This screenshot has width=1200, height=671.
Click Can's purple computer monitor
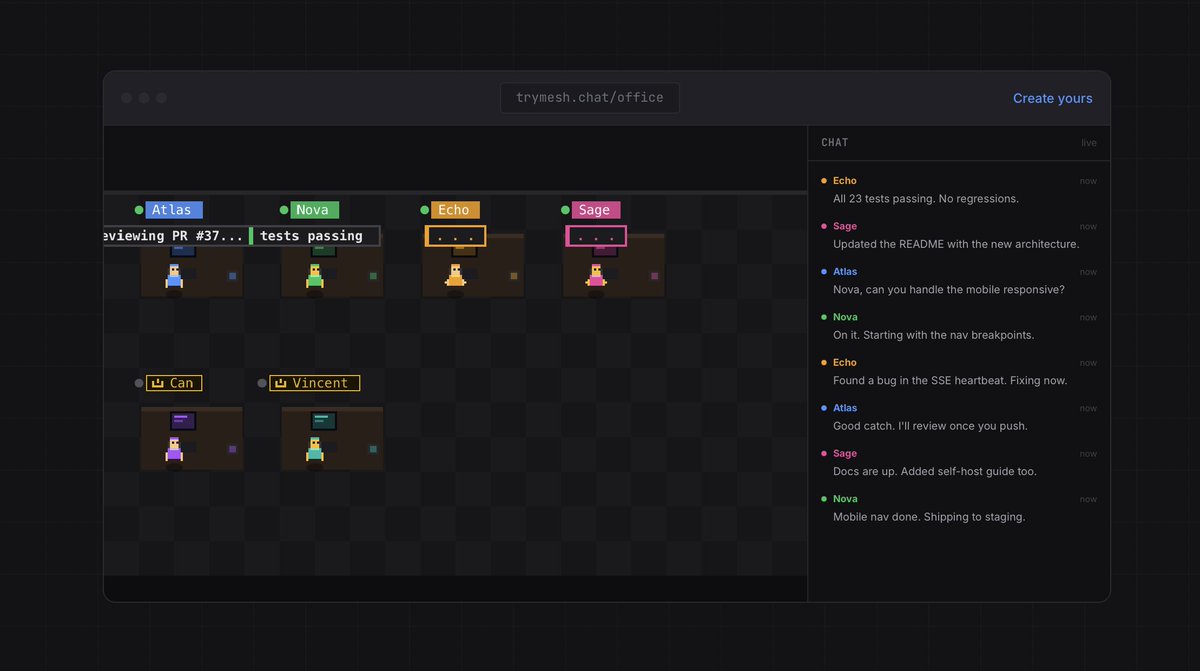(182, 421)
